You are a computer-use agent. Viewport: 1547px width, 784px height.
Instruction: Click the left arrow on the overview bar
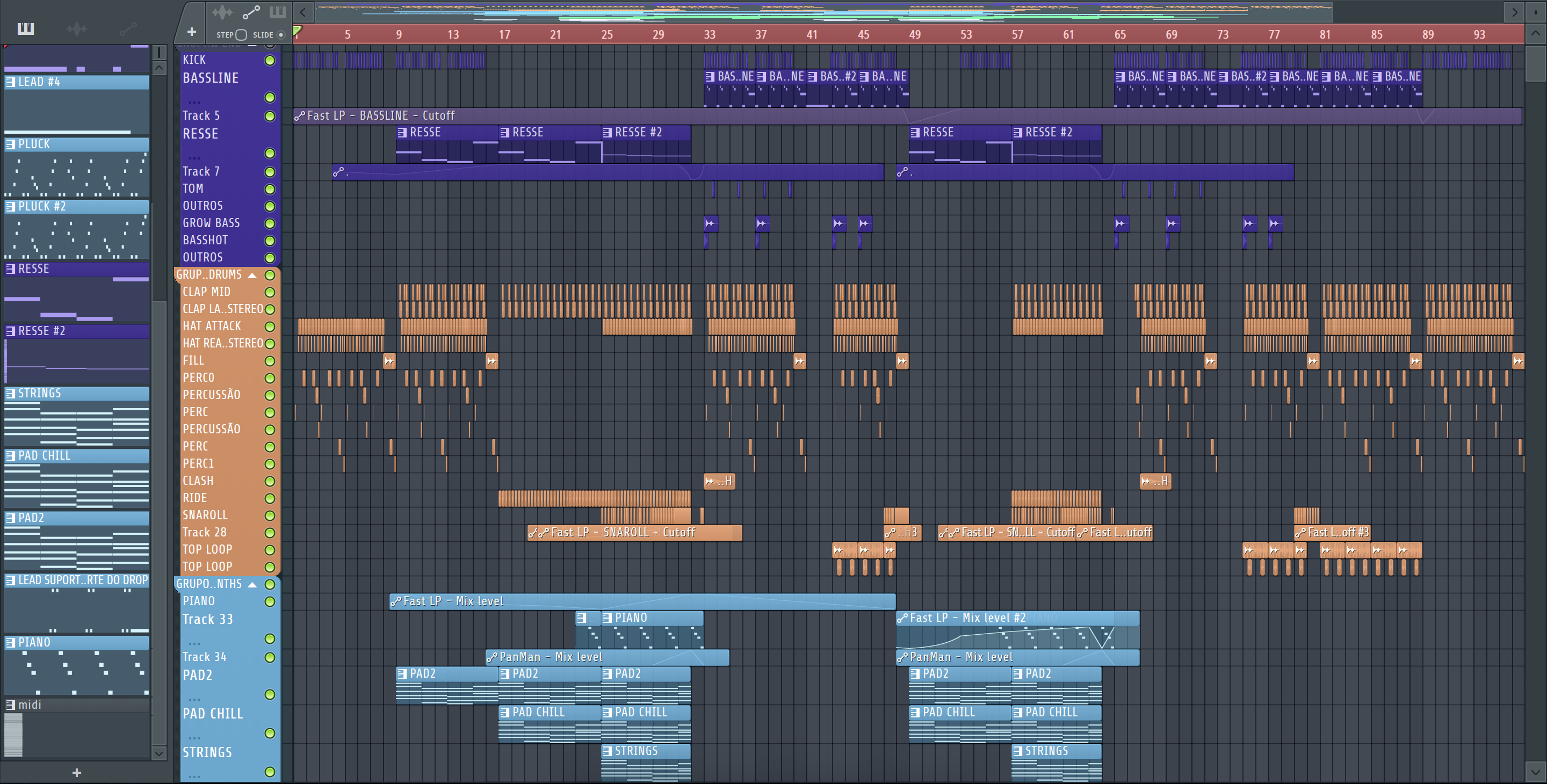point(303,12)
